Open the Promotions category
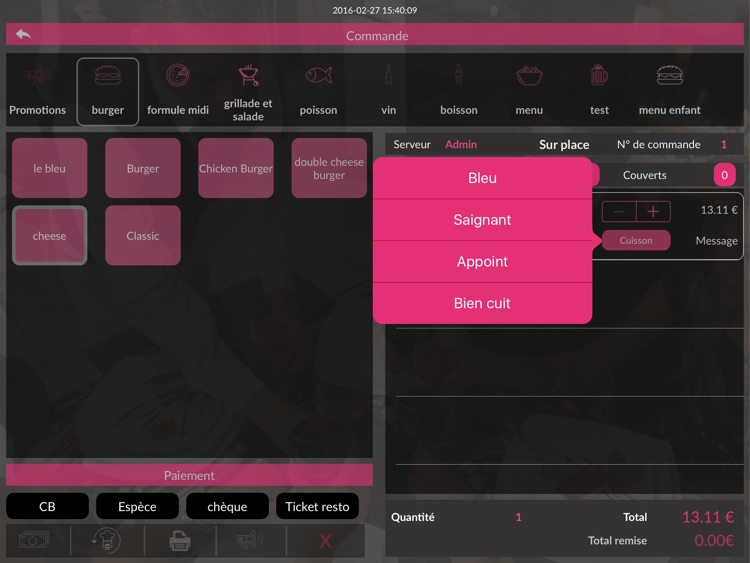This screenshot has width=750, height=563. [x=37, y=91]
